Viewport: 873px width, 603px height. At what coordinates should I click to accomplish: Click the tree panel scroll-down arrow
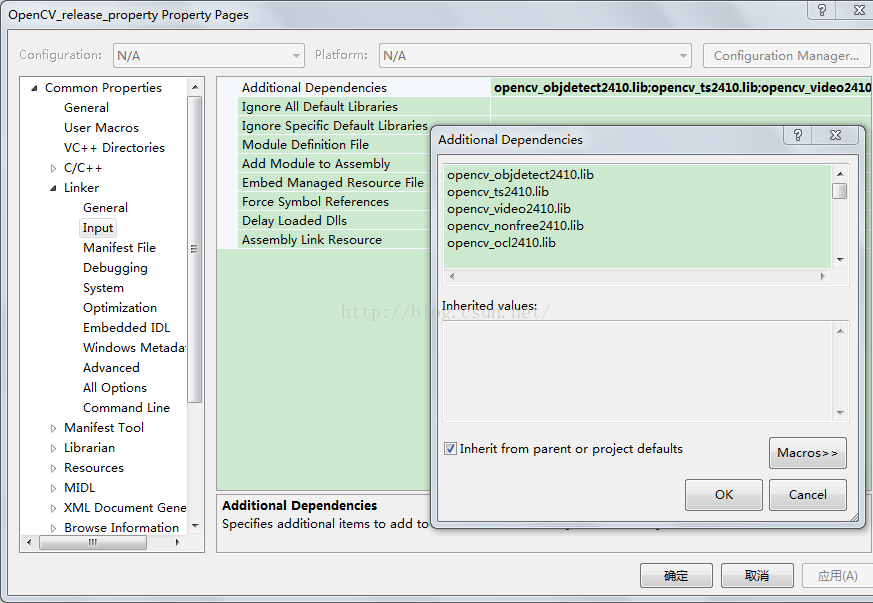(195, 526)
